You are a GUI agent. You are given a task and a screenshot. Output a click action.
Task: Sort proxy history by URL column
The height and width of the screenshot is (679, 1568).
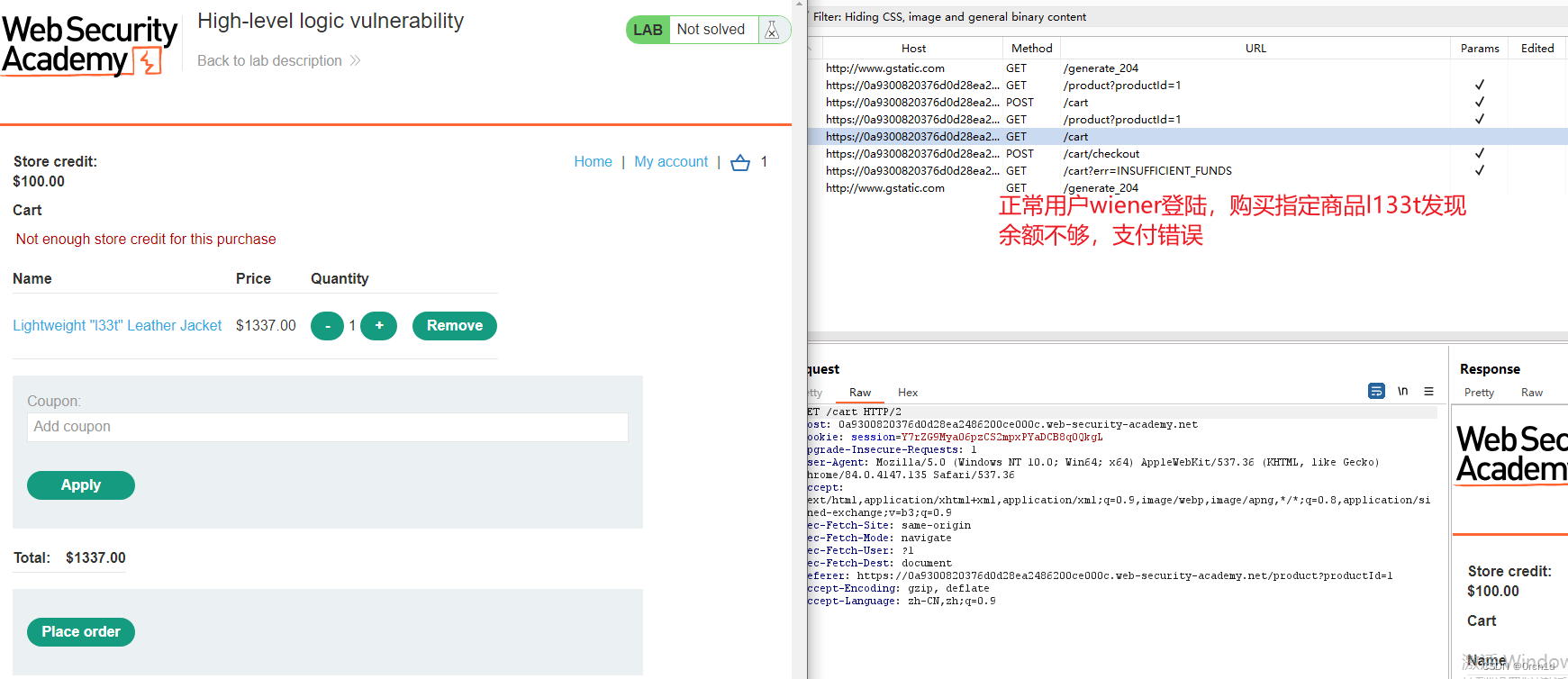1255,49
